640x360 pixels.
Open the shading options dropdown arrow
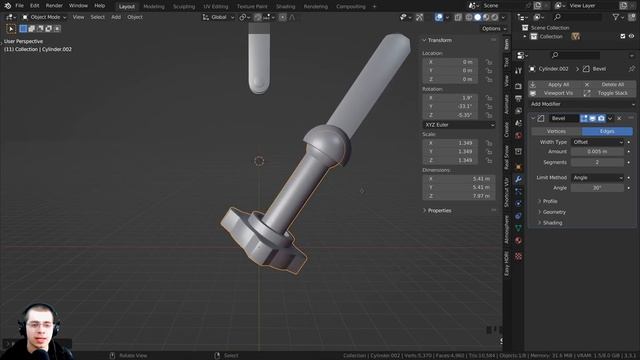503,17
